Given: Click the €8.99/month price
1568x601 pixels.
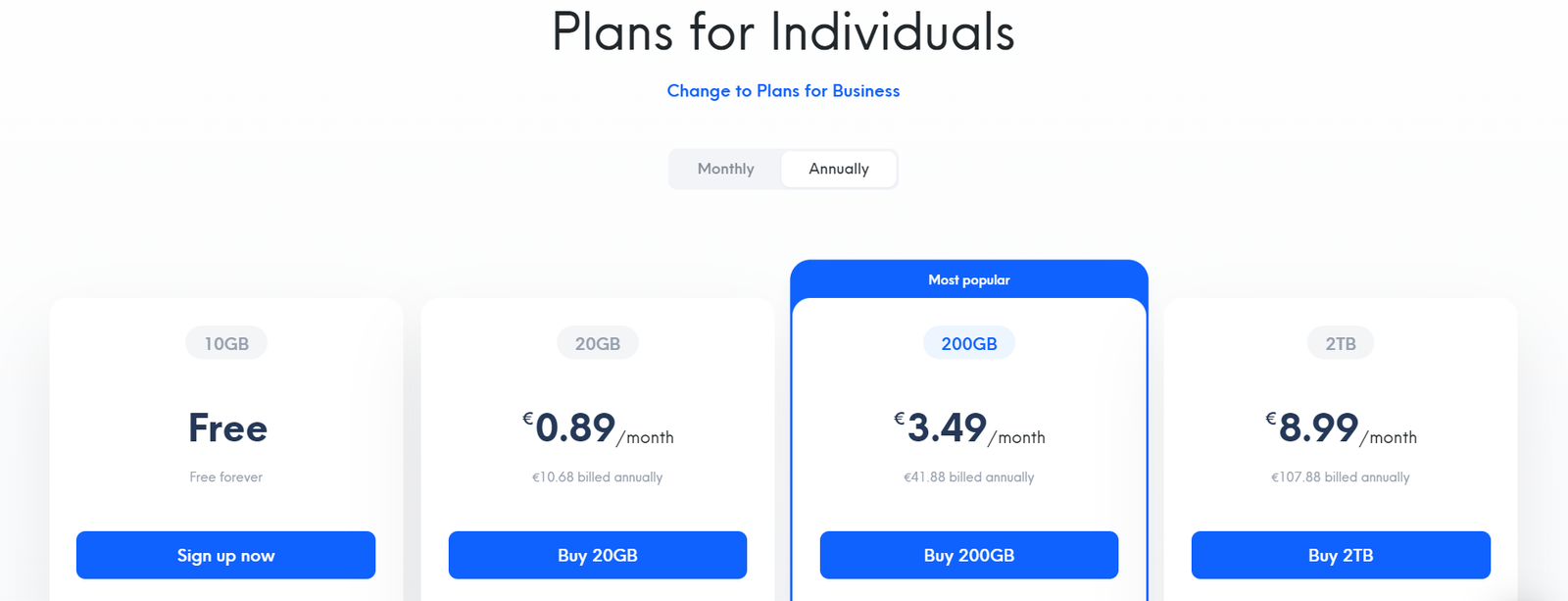Looking at the screenshot, I should 1341,428.
